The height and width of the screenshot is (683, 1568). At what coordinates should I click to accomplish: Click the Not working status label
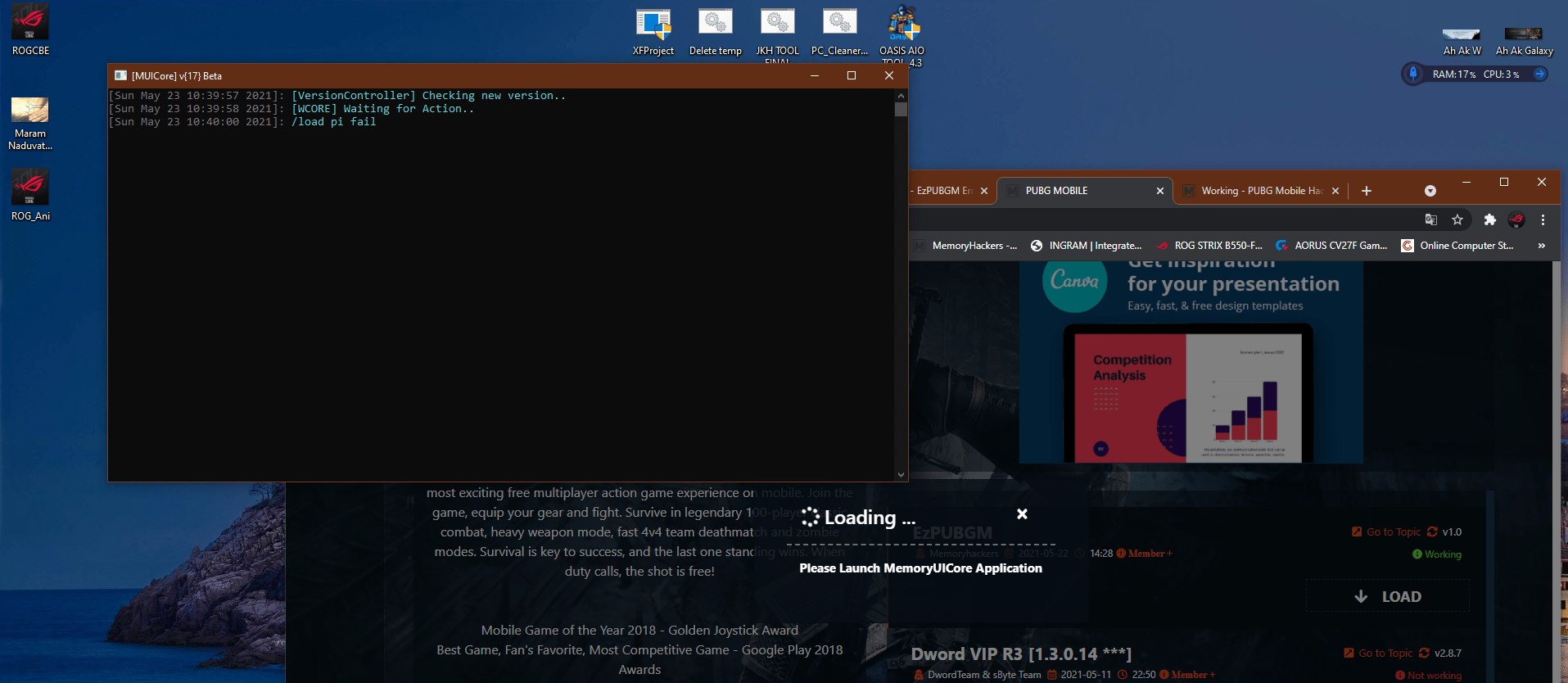(1429, 676)
